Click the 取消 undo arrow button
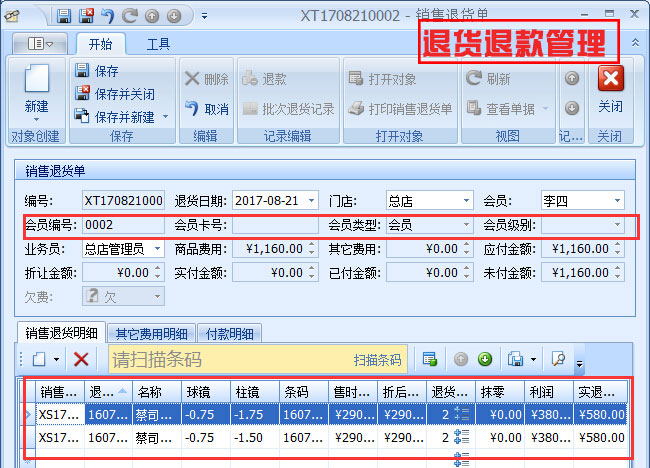 pos(193,108)
